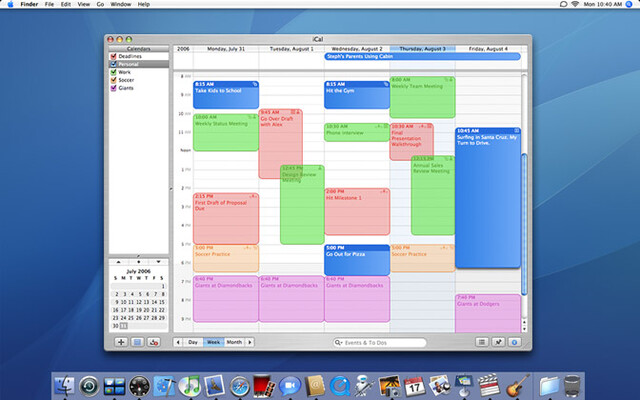
Task: Open Mail stamp icon in Dock
Action: (214, 386)
